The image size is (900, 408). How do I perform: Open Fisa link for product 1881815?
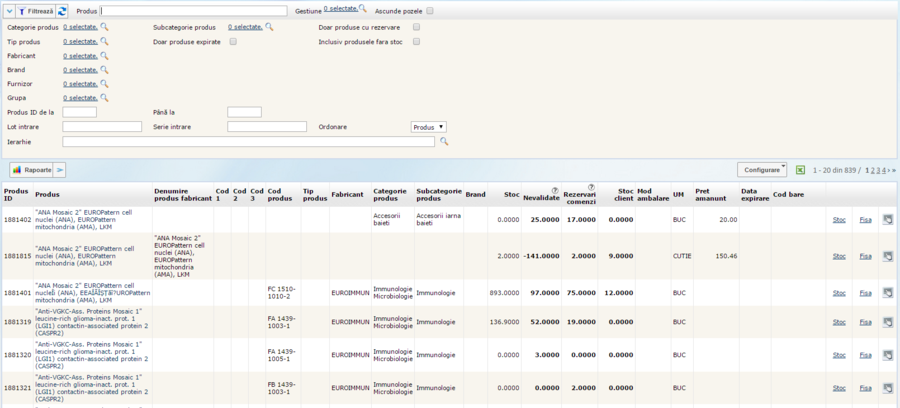[x=864, y=256]
